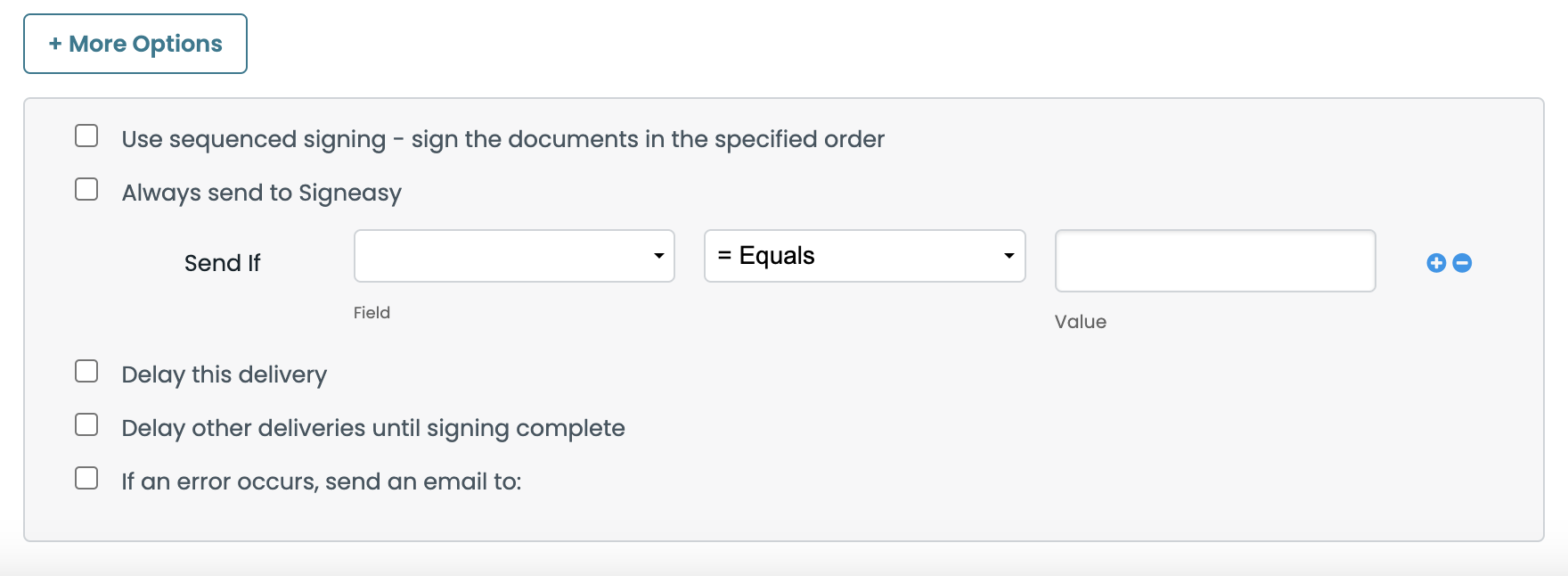Screen dimensions: 1568x576
Task: Click the "Send If" label
Action: click(222, 263)
